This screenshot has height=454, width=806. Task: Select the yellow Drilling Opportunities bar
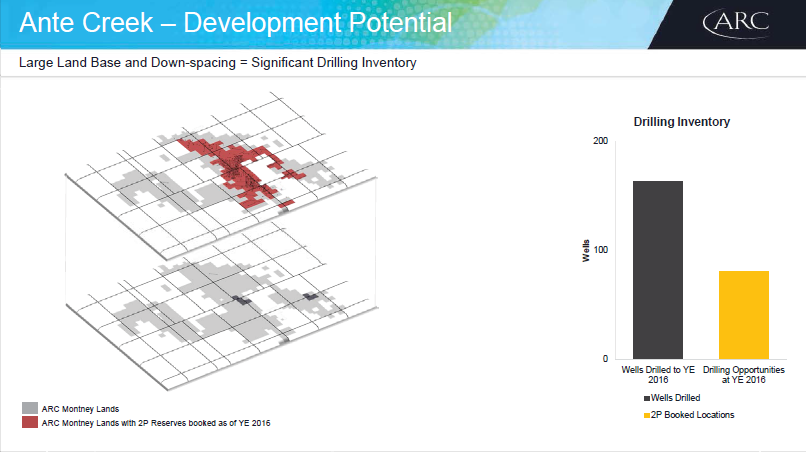[744, 315]
